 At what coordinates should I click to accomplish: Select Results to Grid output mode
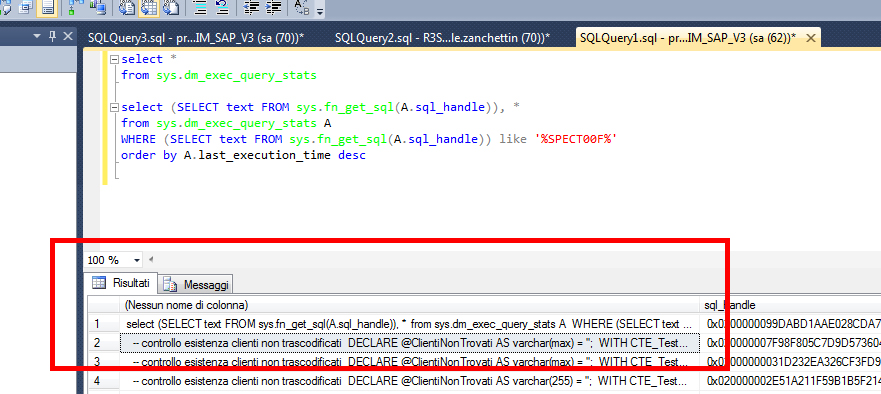tap(148, 7)
